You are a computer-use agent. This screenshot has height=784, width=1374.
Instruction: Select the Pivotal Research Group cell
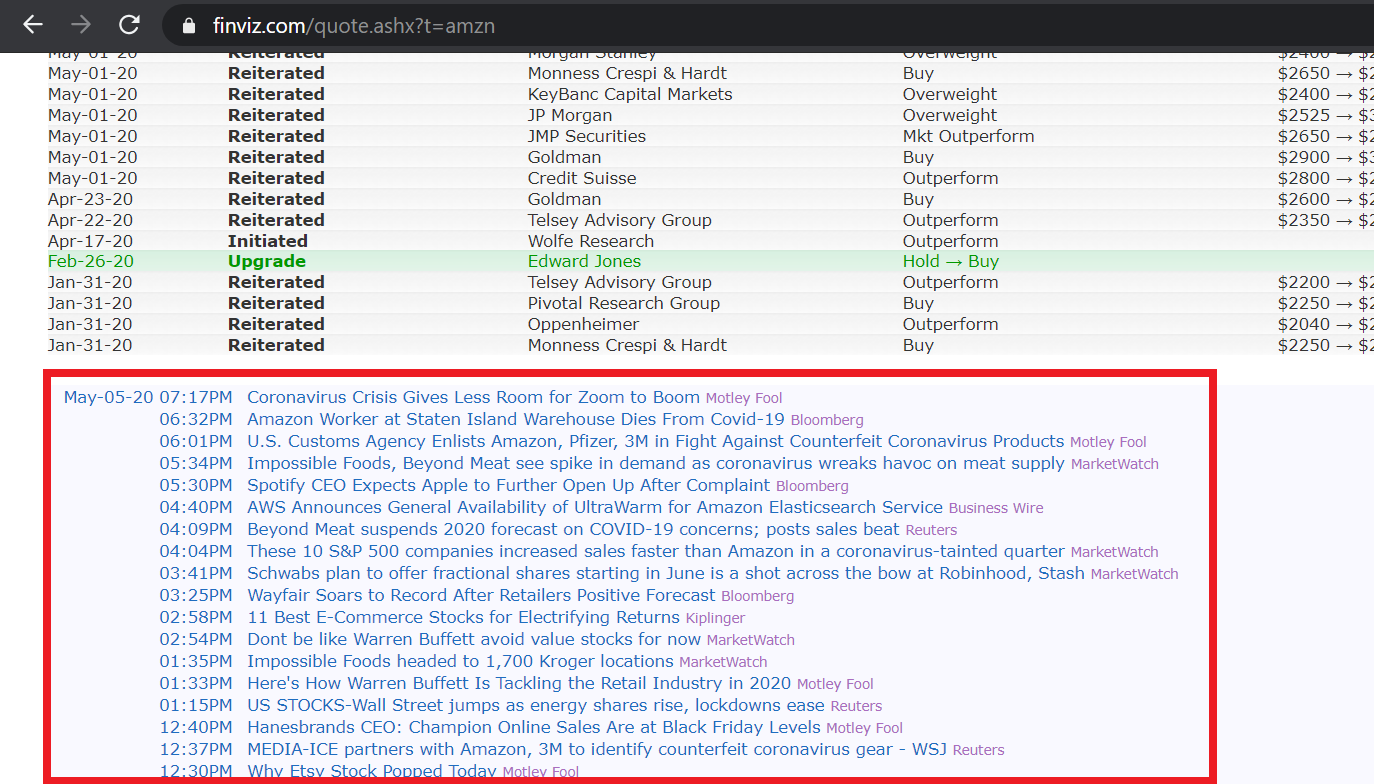tap(624, 303)
